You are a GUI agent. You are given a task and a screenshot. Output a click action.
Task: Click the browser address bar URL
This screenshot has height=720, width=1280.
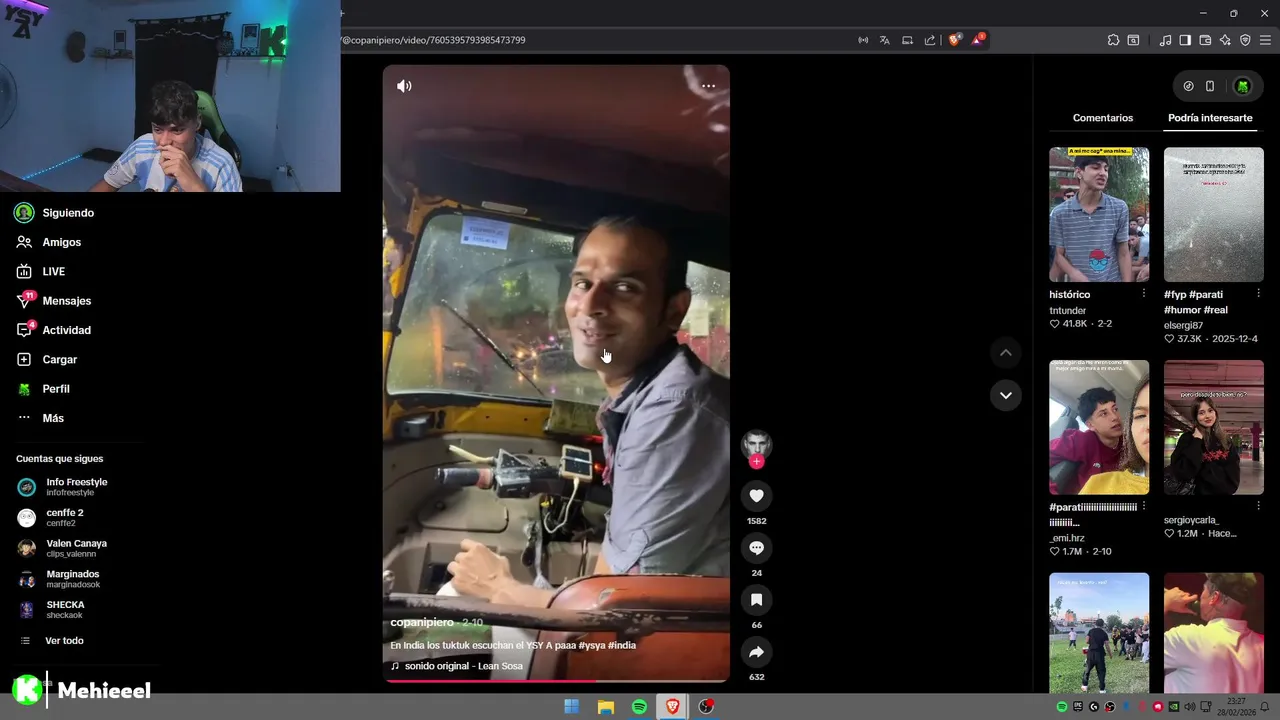click(x=434, y=40)
